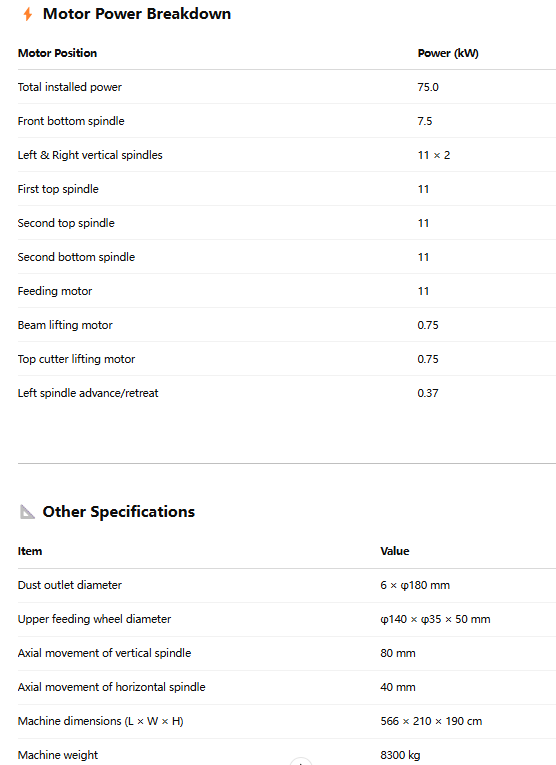Click the orange lightning bolt icon
Viewport: 556px width, 765px height.
28,14
